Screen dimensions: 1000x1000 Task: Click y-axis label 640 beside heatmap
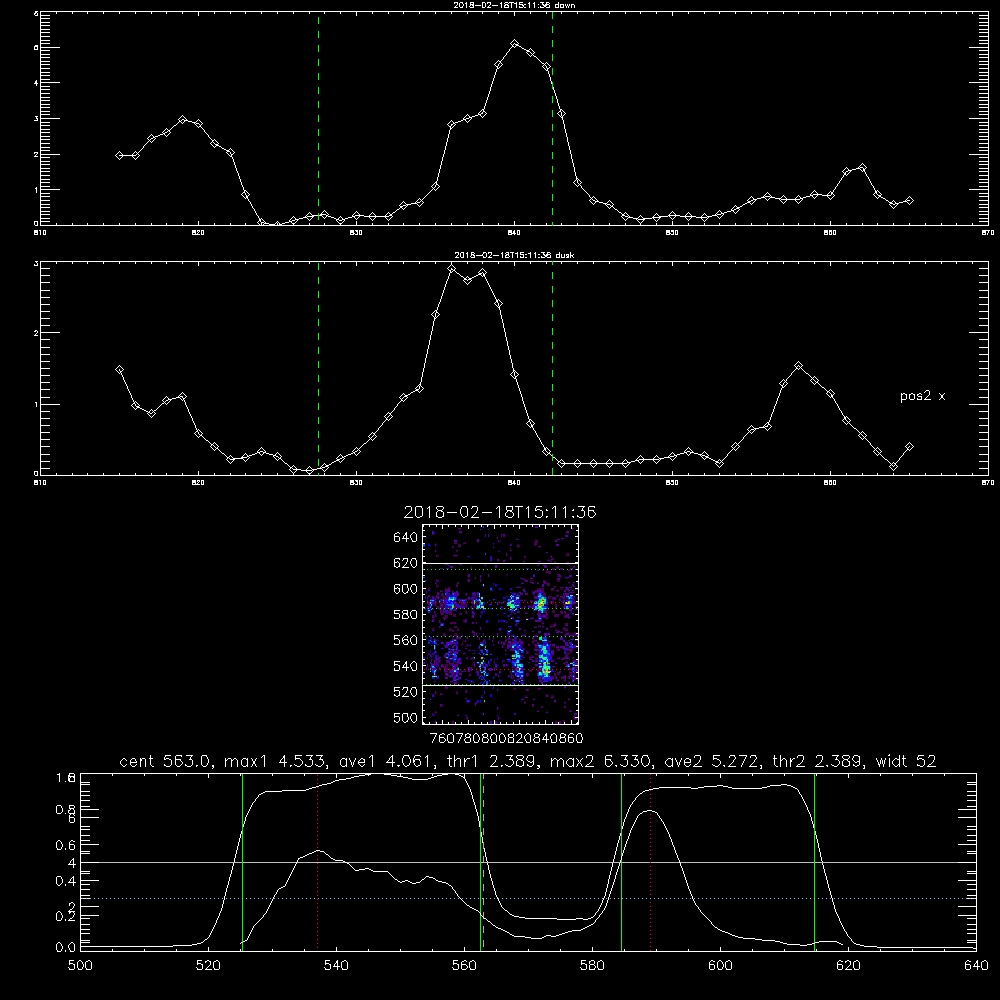[406, 537]
